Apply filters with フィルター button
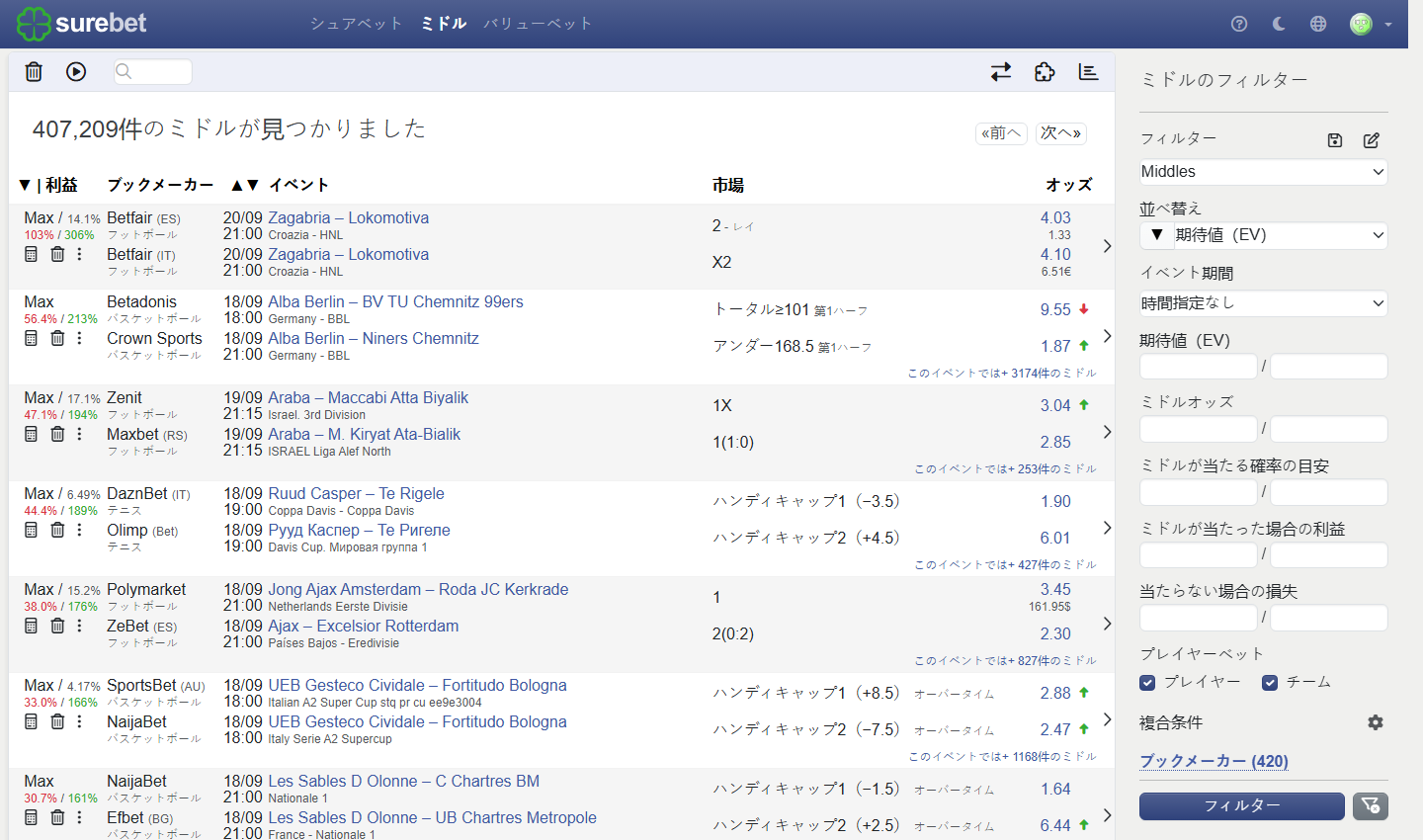This screenshot has width=1423, height=840. pos(1242,806)
